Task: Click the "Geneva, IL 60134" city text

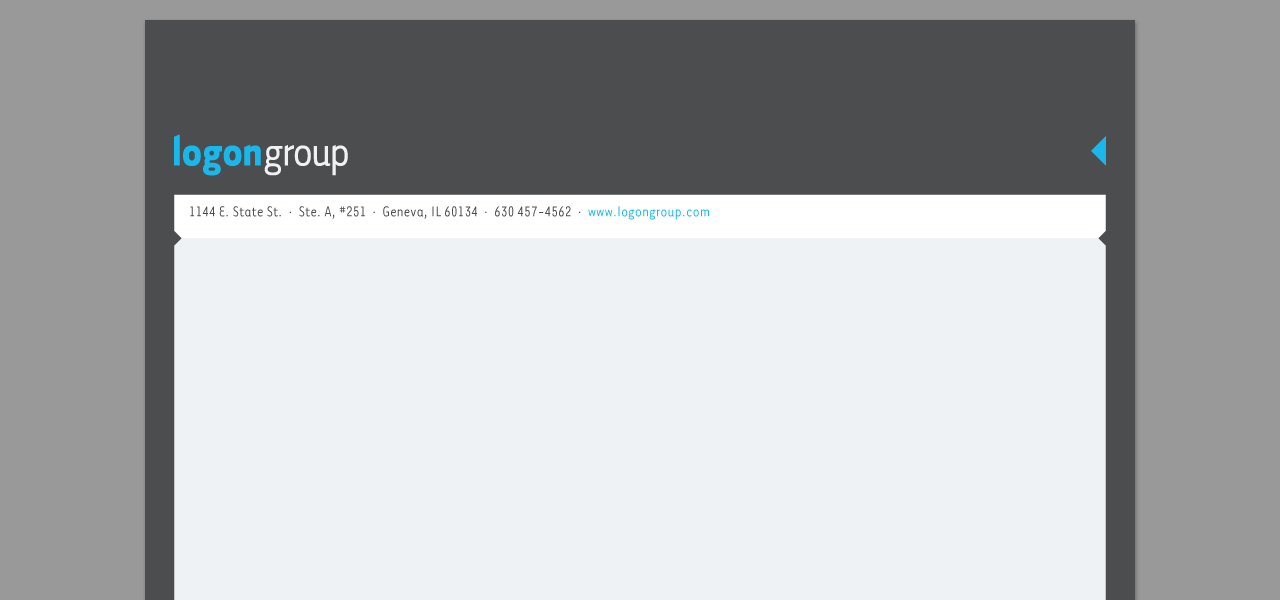Action: [x=430, y=212]
